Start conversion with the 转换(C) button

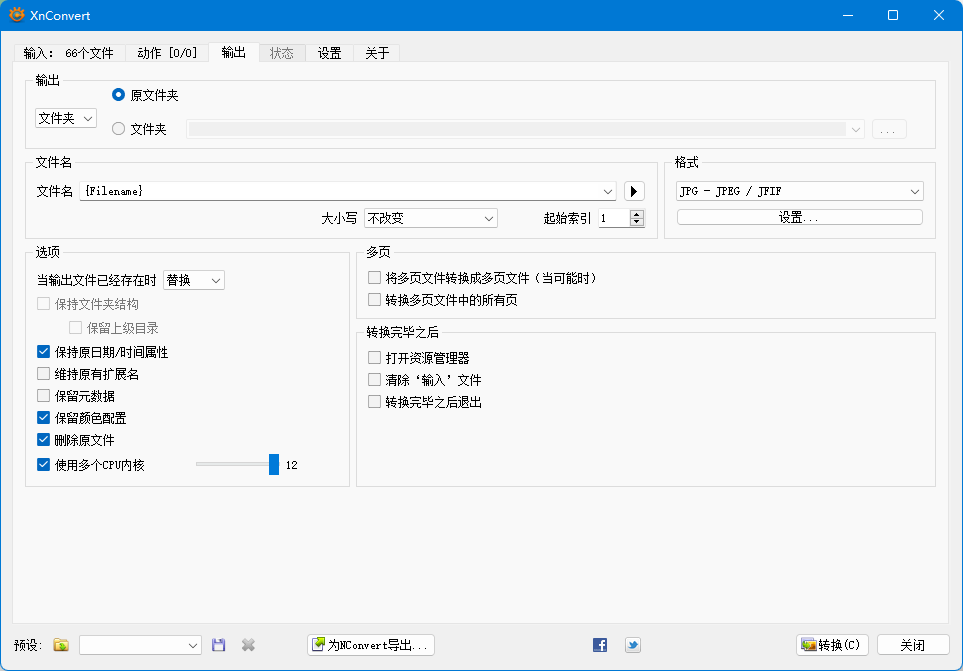click(x=831, y=645)
